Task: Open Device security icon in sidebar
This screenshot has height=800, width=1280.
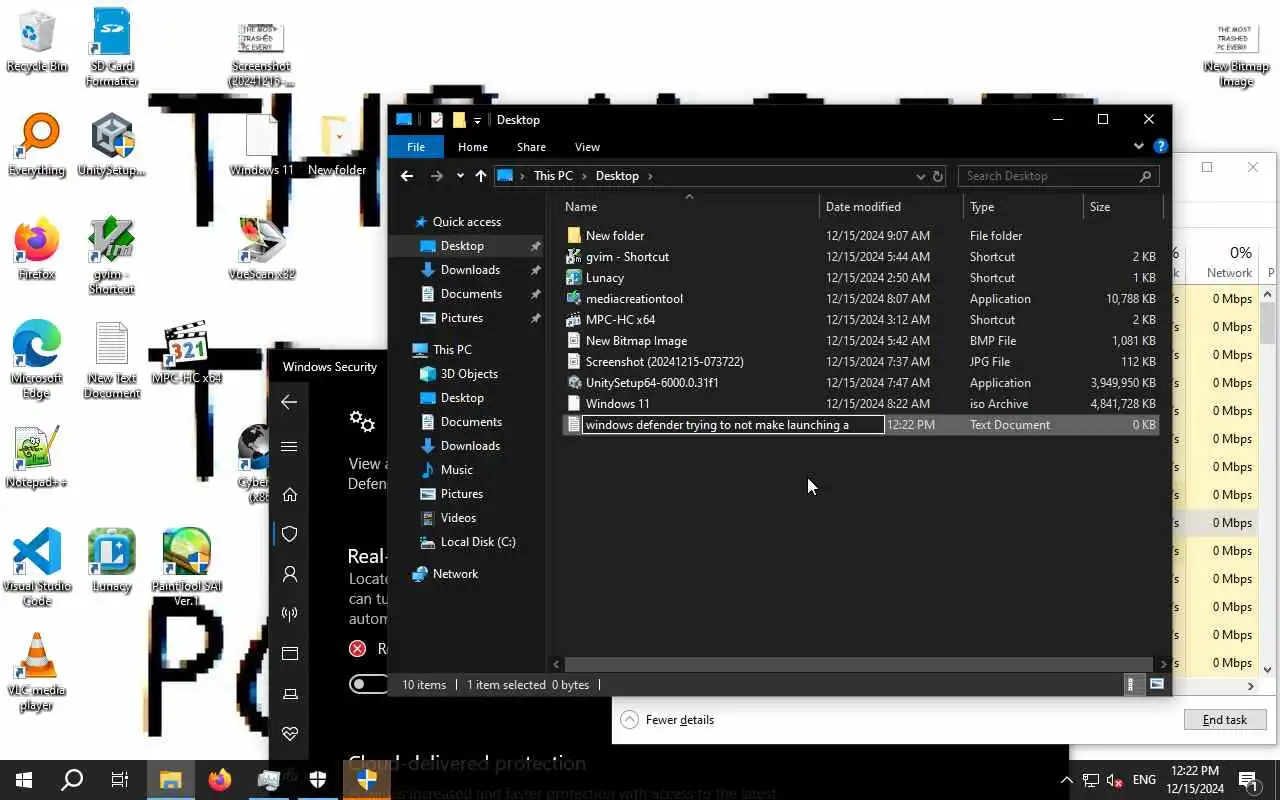Action: pos(289,694)
